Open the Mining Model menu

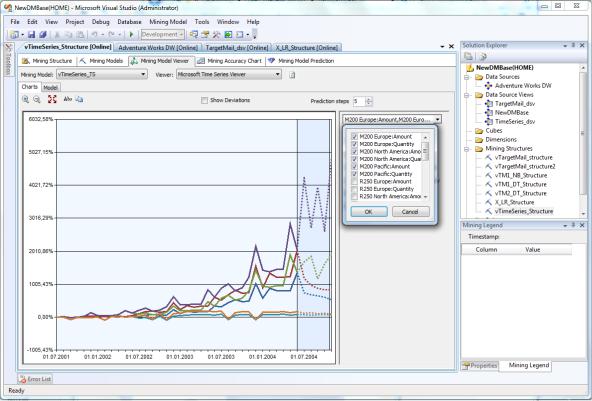[168, 22]
